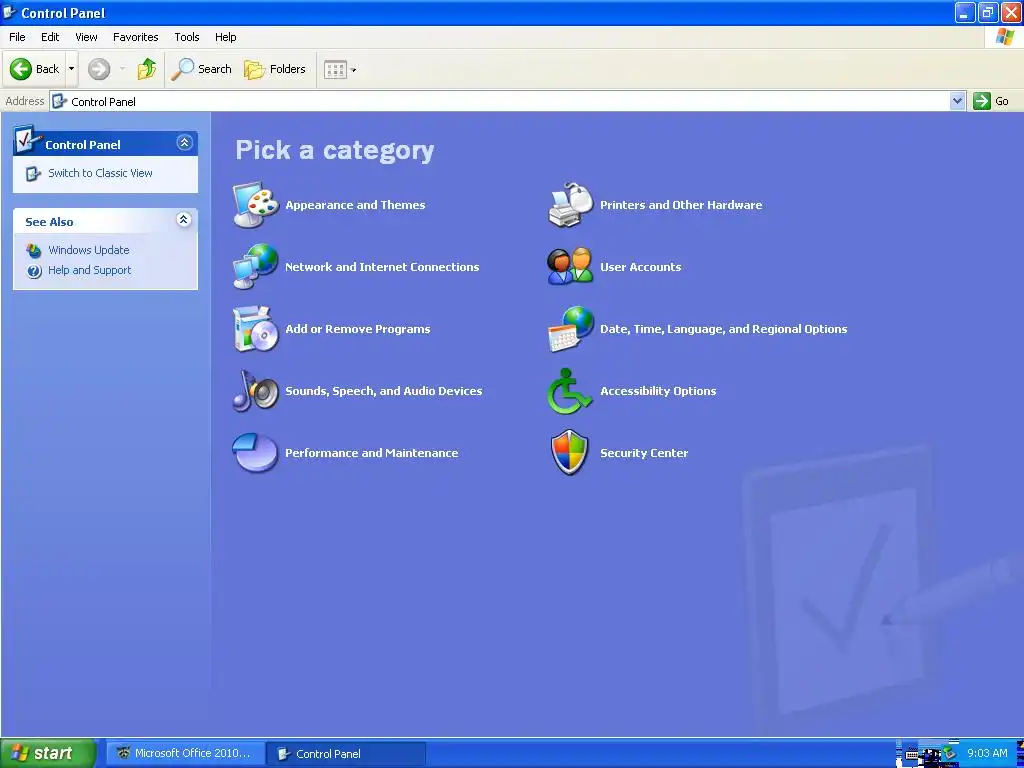This screenshot has height=768, width=1024.
Task: Open the Performance and Maintenance link
Action: (372, 453)
